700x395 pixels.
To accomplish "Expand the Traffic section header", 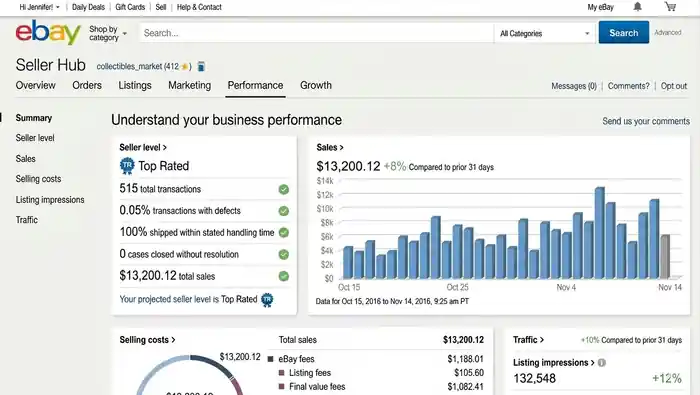I will click(529, 340).
